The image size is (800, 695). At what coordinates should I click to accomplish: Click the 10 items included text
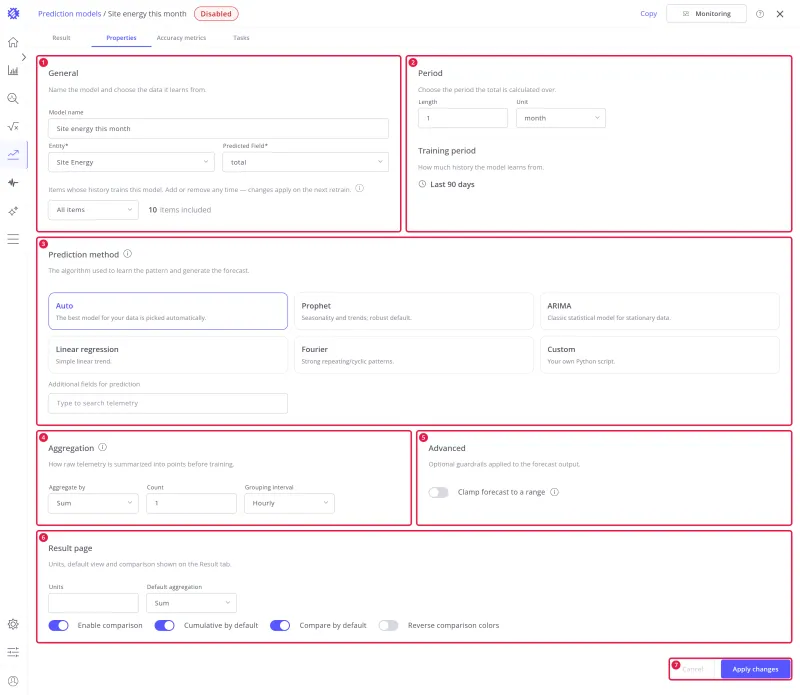[180, 210]
